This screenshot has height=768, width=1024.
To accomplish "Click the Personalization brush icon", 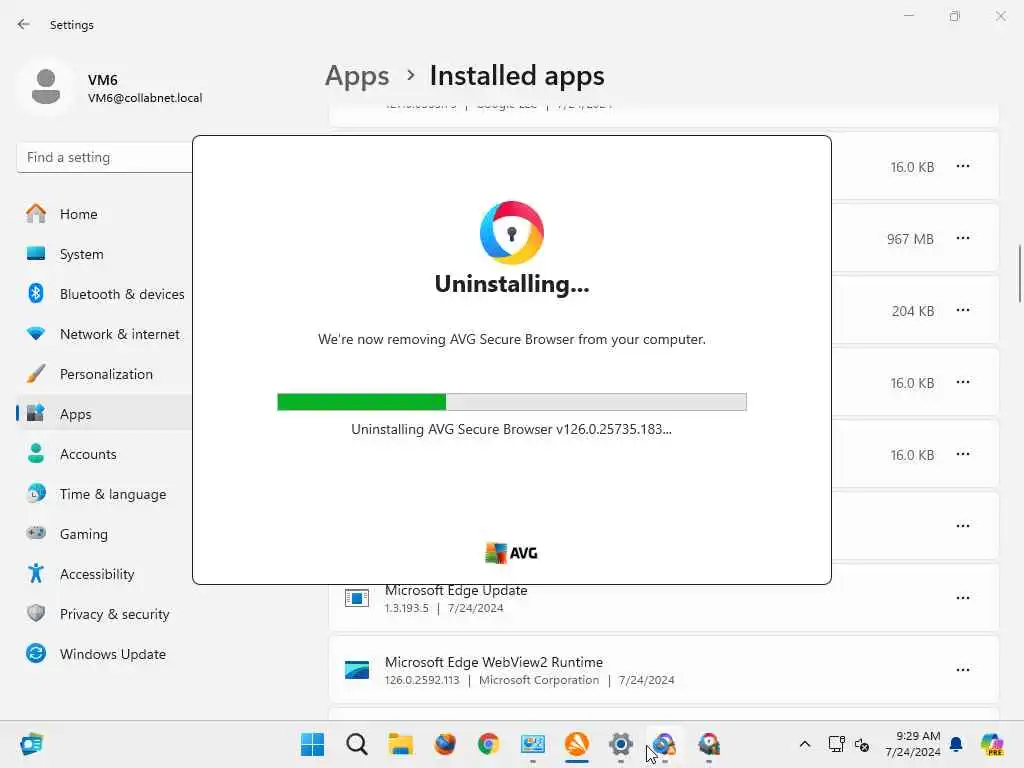I will (x=36, y=374).
